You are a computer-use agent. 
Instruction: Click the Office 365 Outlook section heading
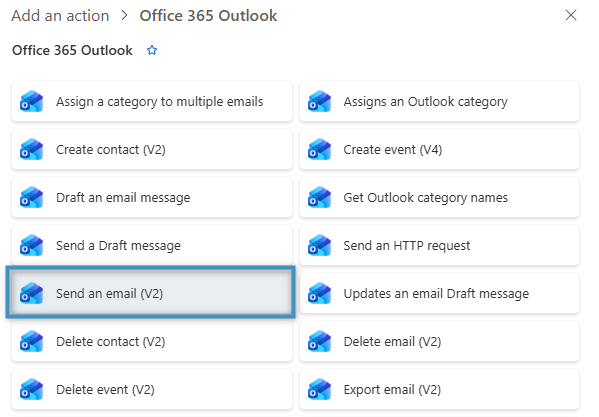pyautogui.click(x=72, y=50)
